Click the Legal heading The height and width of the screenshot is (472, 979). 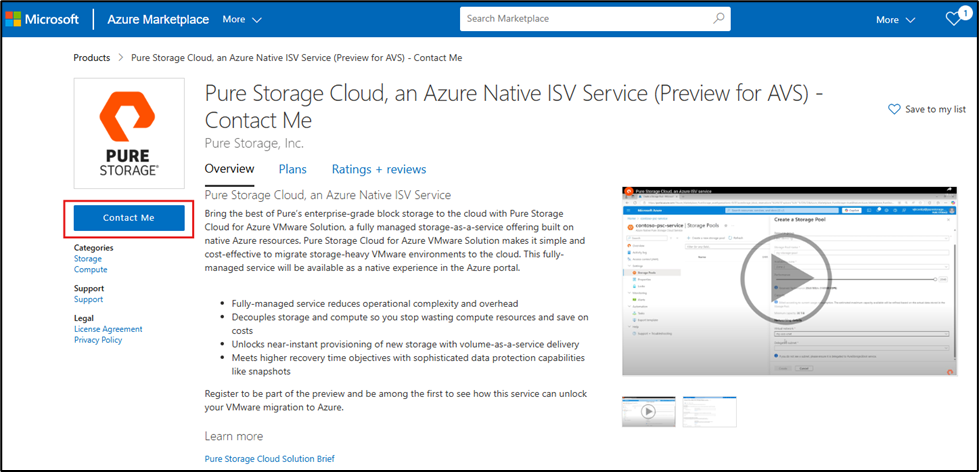83,318
